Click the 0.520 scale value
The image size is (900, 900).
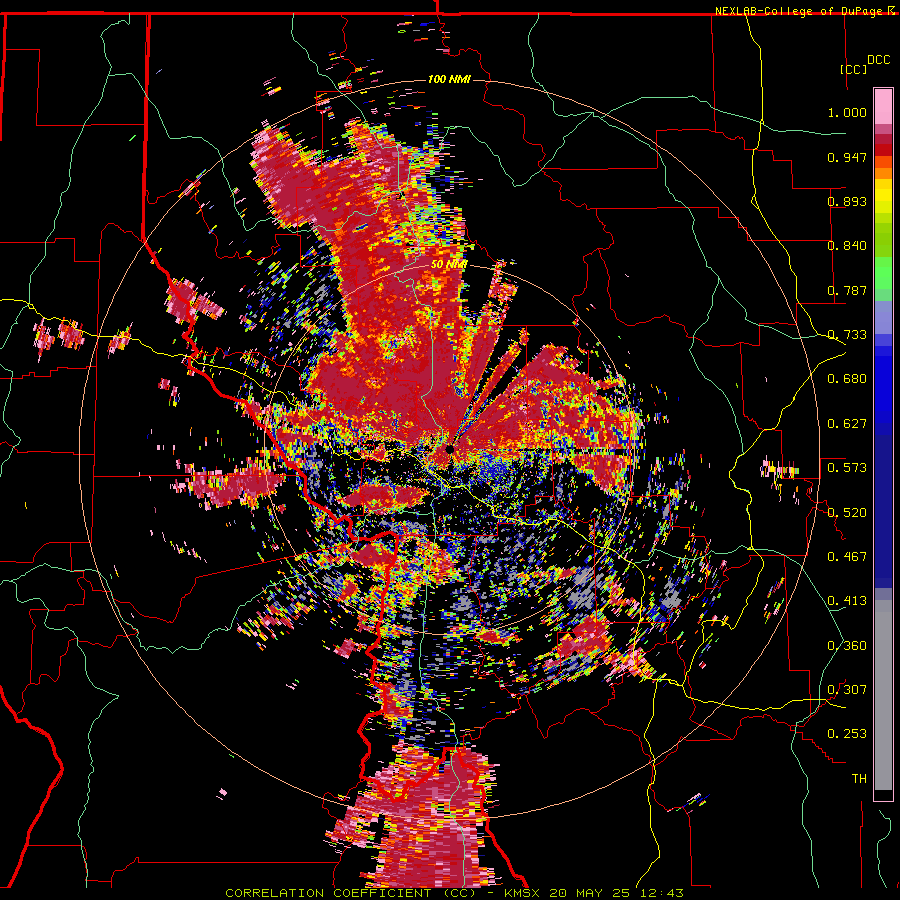pos(847,513)
